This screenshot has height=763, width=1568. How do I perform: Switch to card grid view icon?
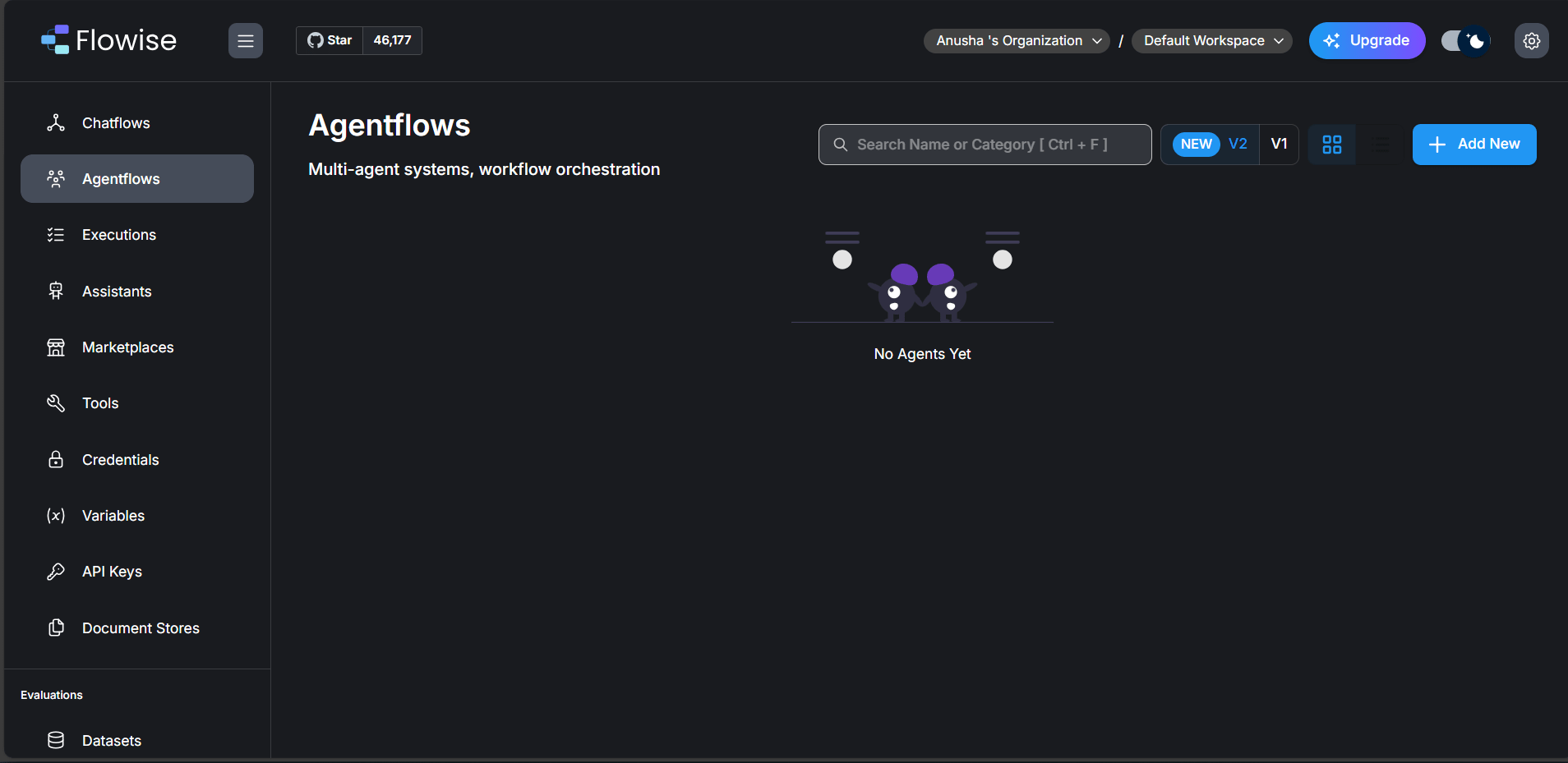point(1331,145)
